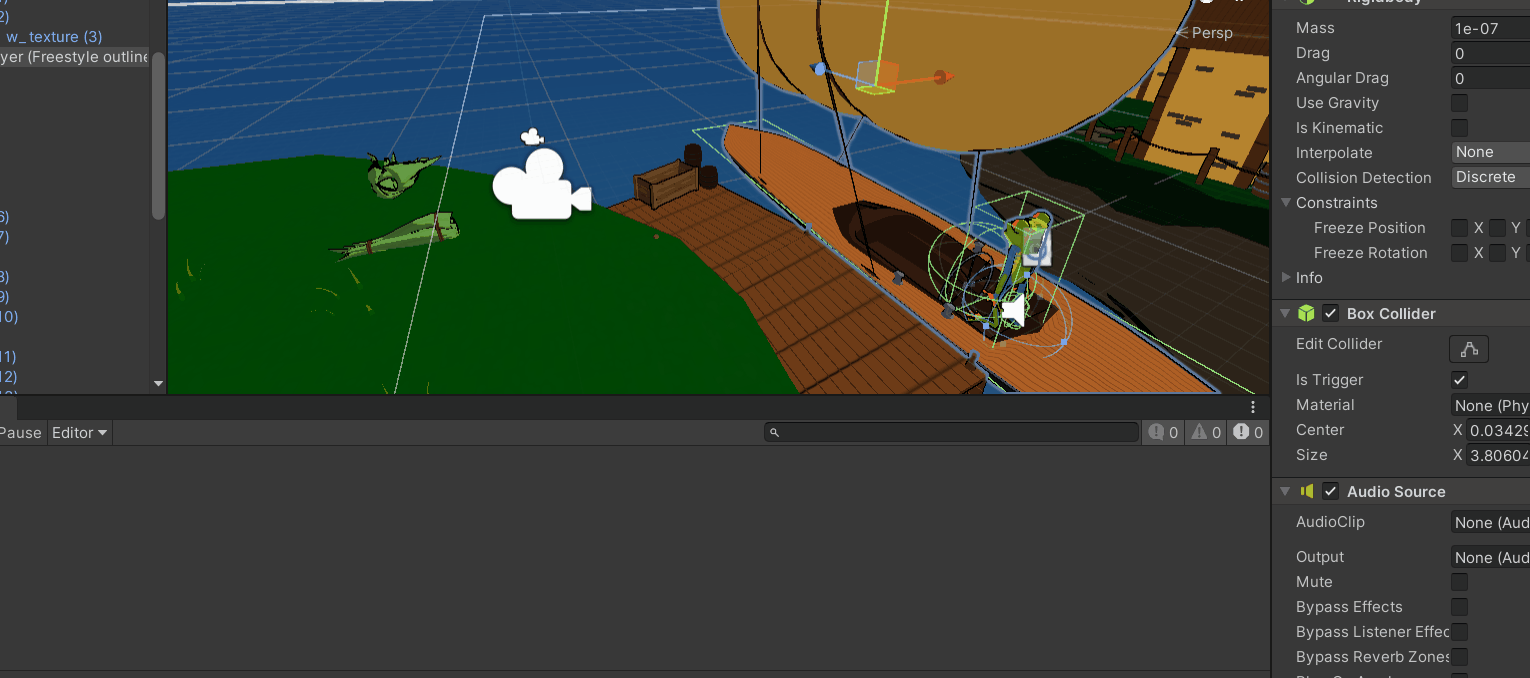Expand the Rigidbody Info section
The image size is (1530, 678).
click(1286, 277)
